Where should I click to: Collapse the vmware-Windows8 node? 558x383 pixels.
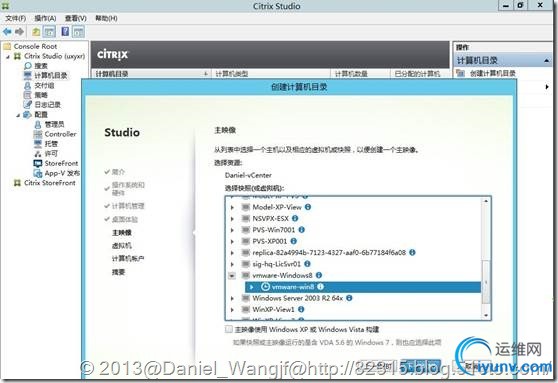tap(232, 276)
